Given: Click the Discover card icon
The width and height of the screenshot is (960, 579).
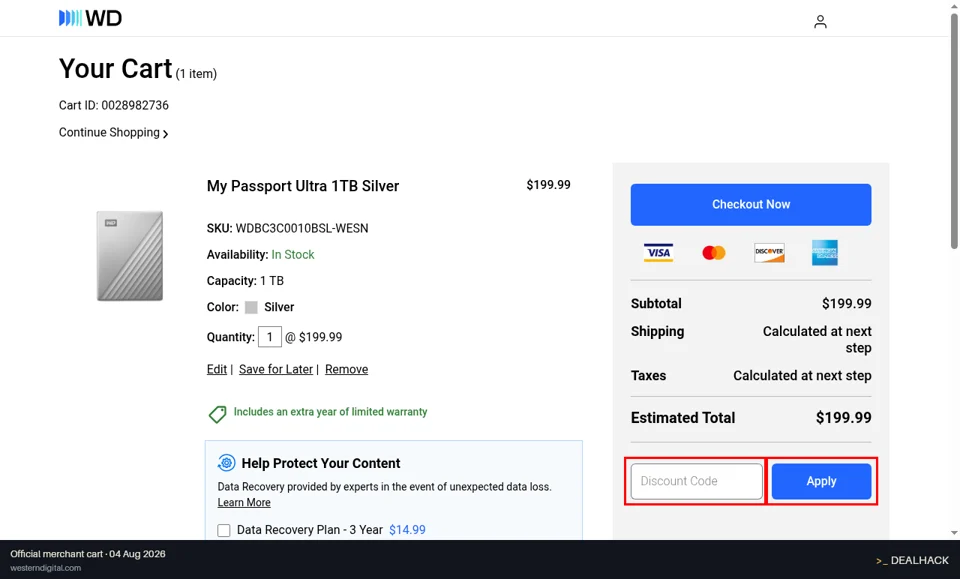Looking at the screenshot, I should click(x=769, y=253).
